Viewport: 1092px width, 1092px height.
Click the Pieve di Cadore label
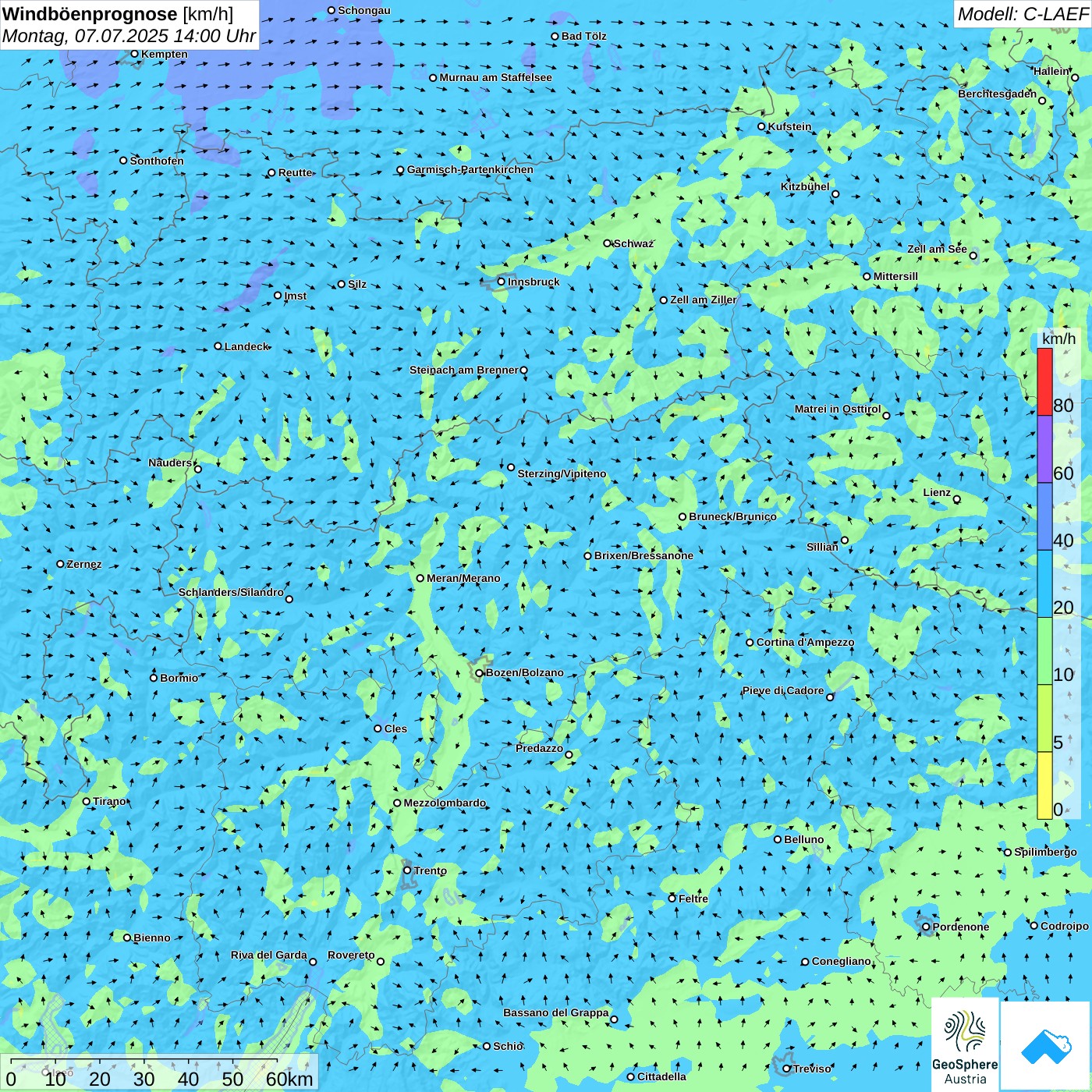pos(783,690)
